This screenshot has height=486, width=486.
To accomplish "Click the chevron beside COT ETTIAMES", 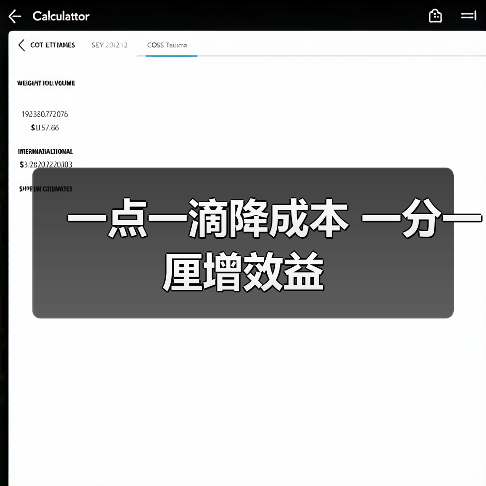I will (x=22, y=45).
